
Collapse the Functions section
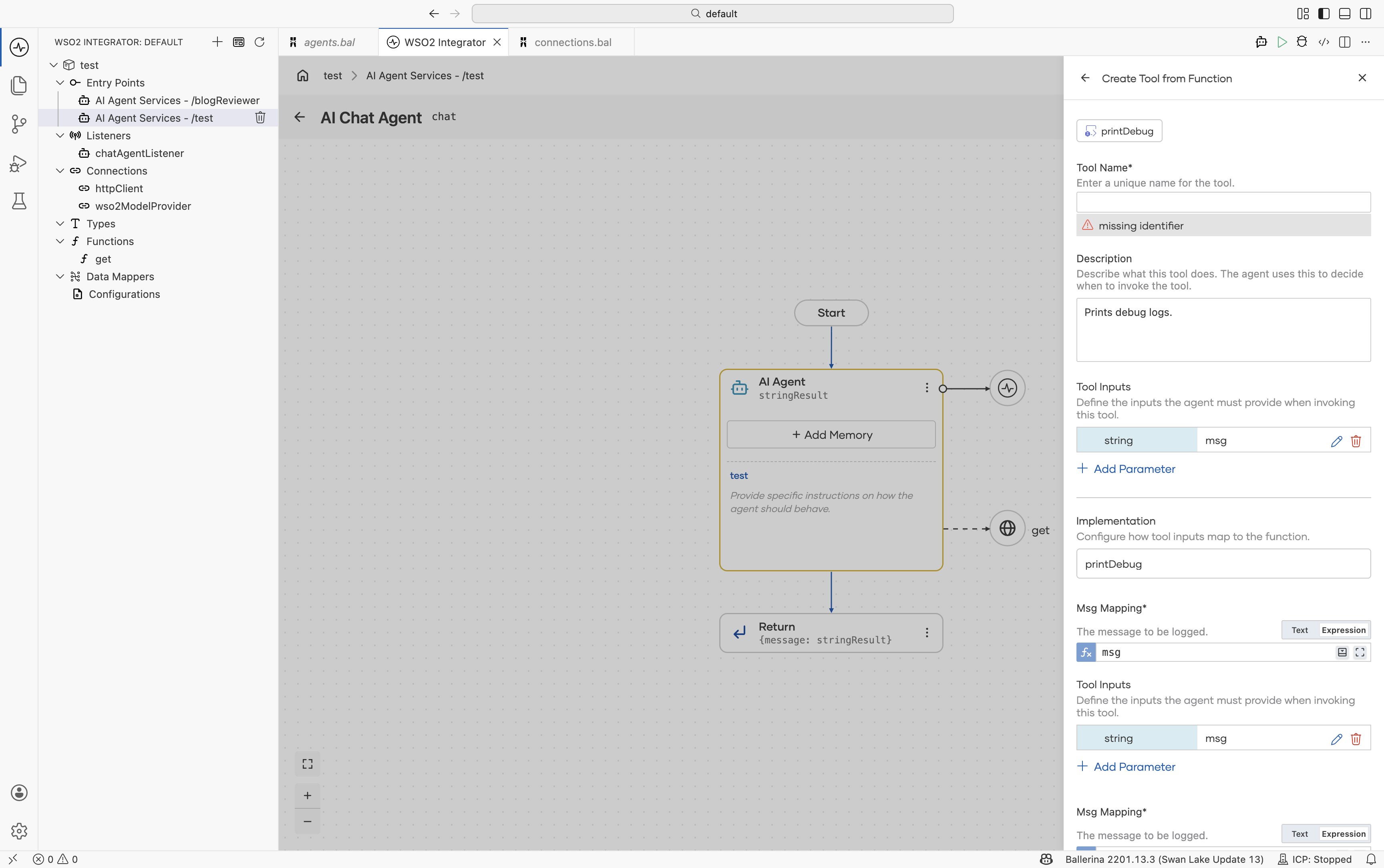coord(60,241)
